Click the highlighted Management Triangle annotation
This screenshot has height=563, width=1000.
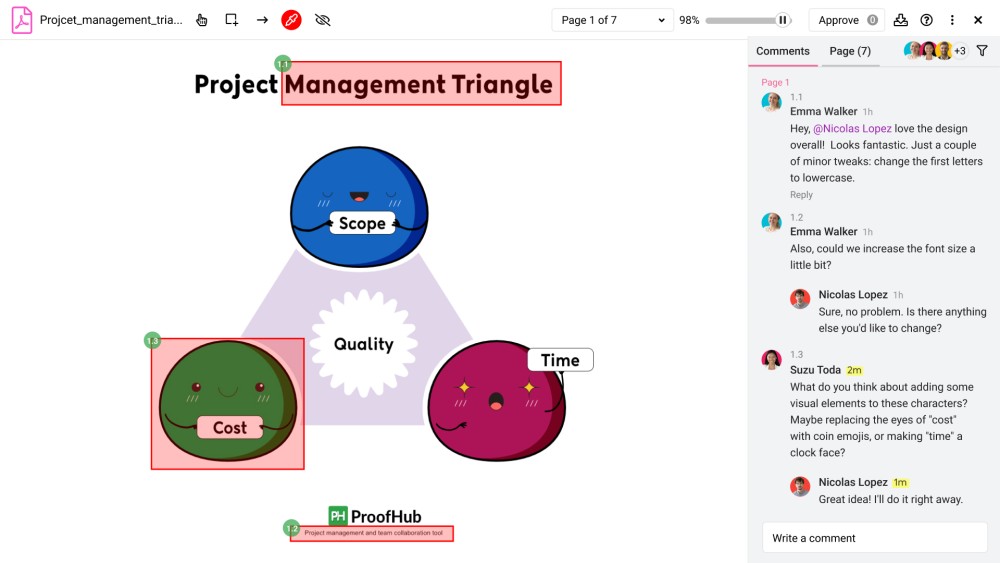422,84
